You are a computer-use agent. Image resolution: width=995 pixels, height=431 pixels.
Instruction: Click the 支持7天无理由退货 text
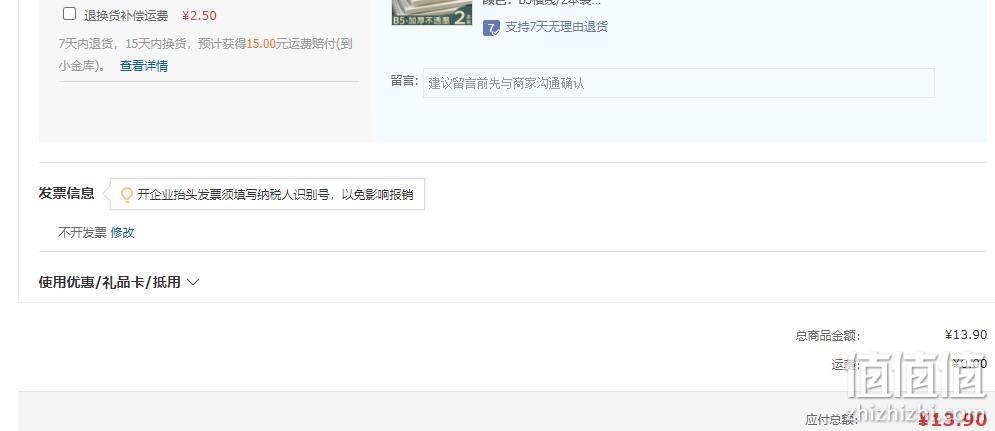[557, 27]
